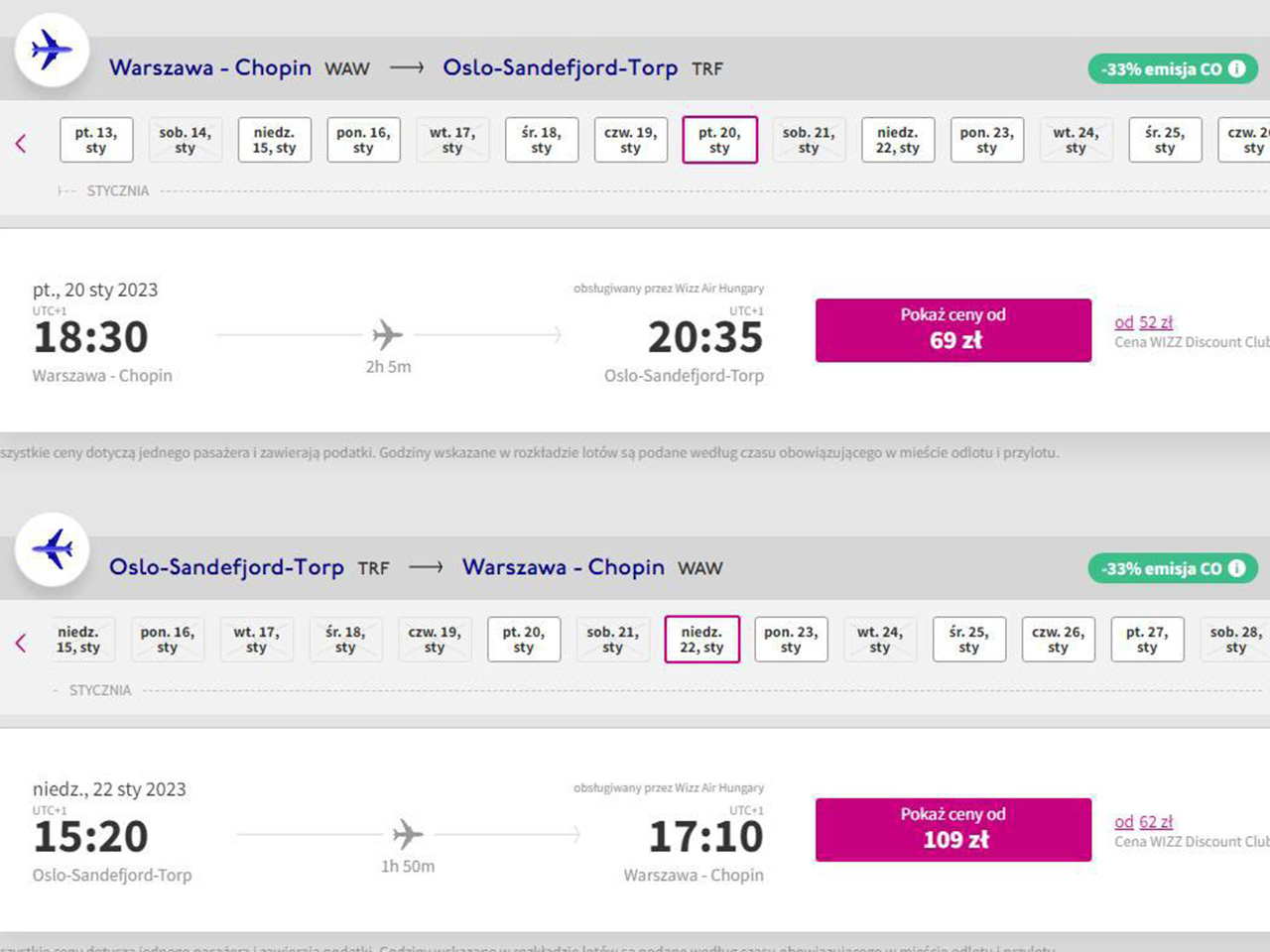The image size is (1270, 952).
Task: Select outbound date pon. 23, sty
Action: (x=986, y=140)
